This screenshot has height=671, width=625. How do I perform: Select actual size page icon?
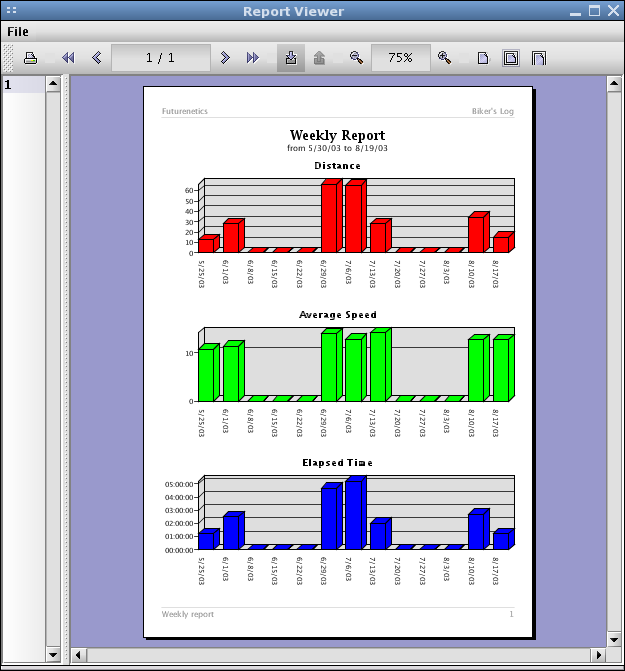(x=483, y=58)
